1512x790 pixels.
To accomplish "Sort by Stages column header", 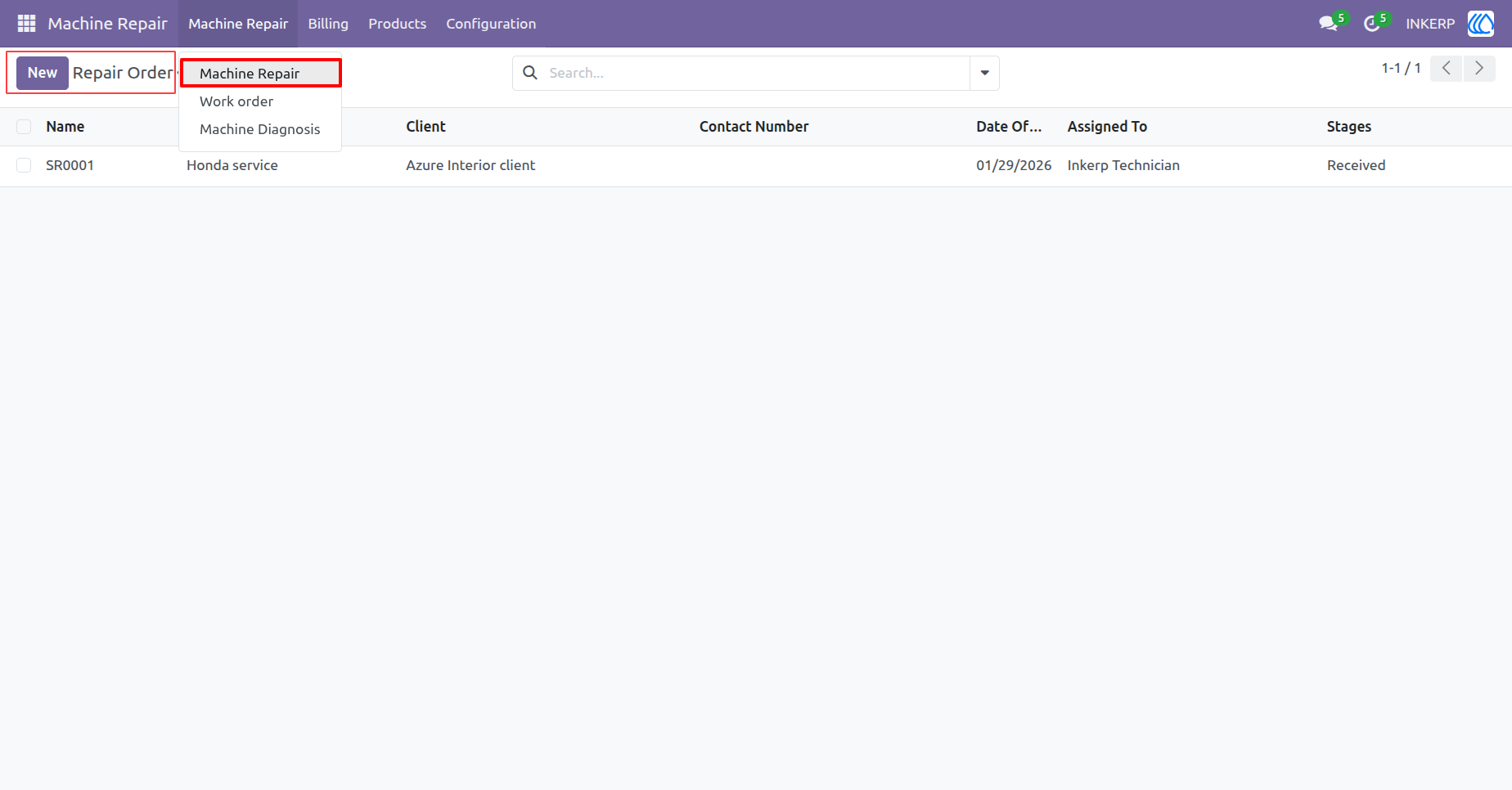I will [1349, 127].
